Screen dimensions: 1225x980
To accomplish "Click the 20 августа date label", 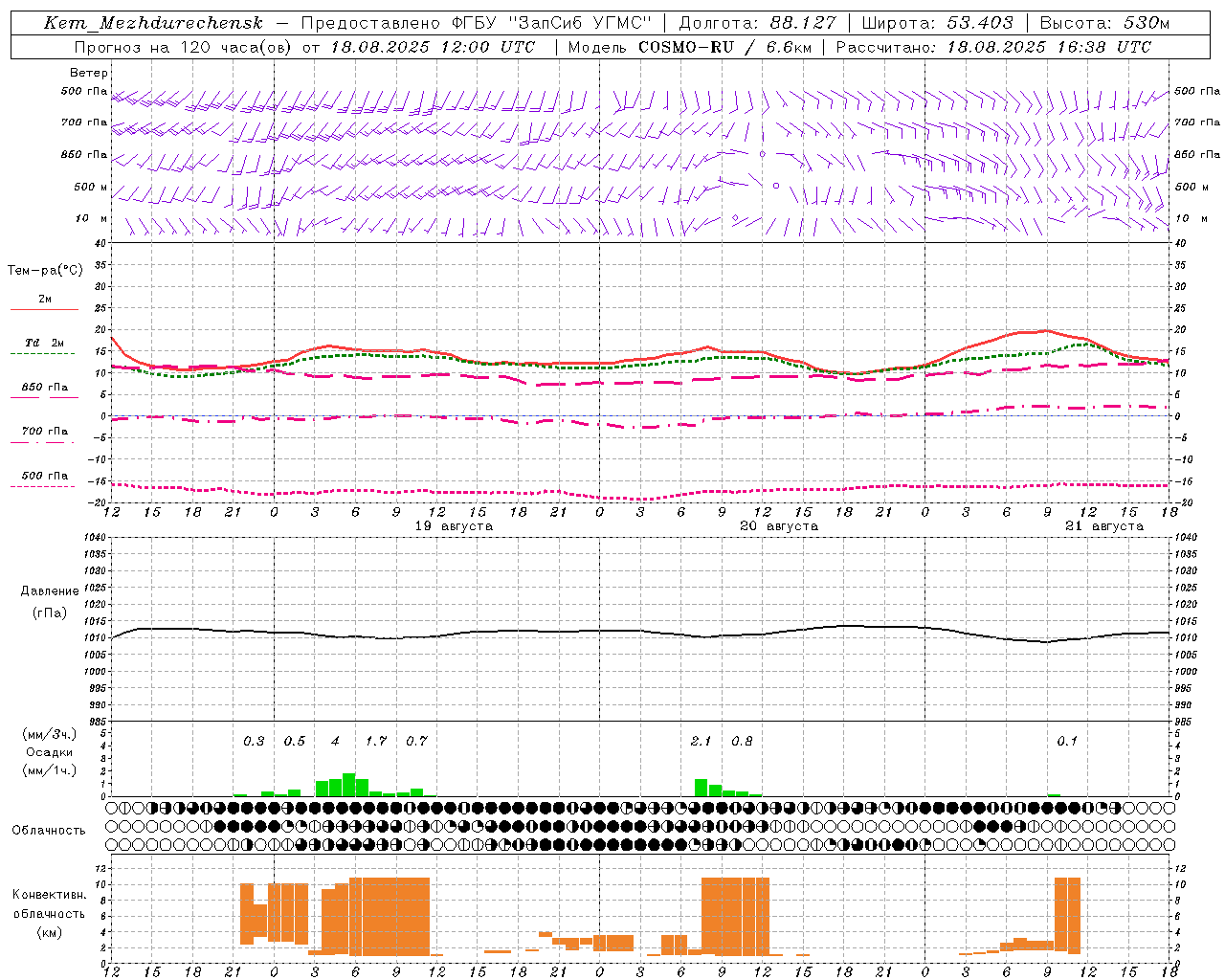I will [779, 526].
